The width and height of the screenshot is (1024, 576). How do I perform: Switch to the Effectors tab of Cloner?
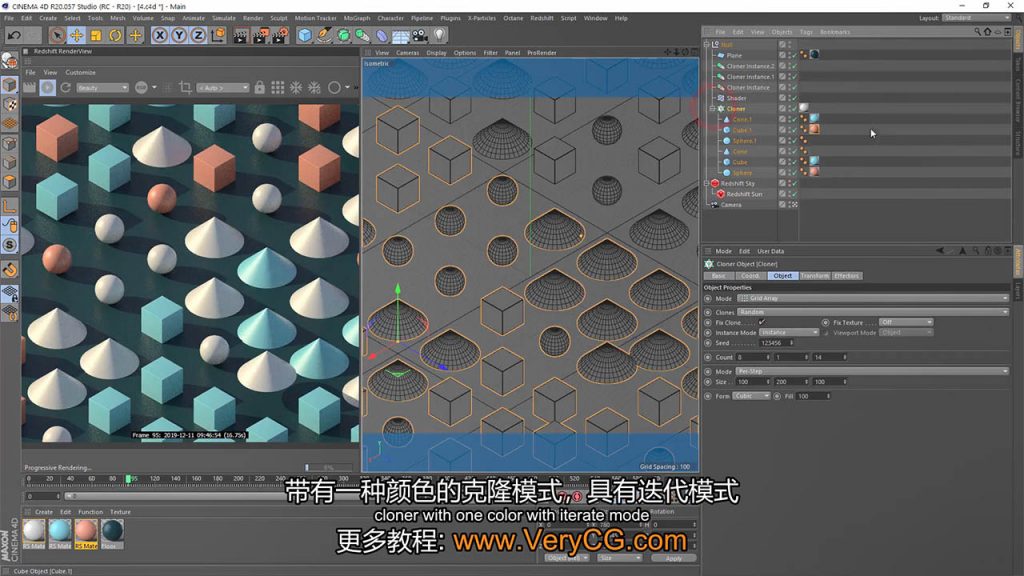click(x=846, y=276)
